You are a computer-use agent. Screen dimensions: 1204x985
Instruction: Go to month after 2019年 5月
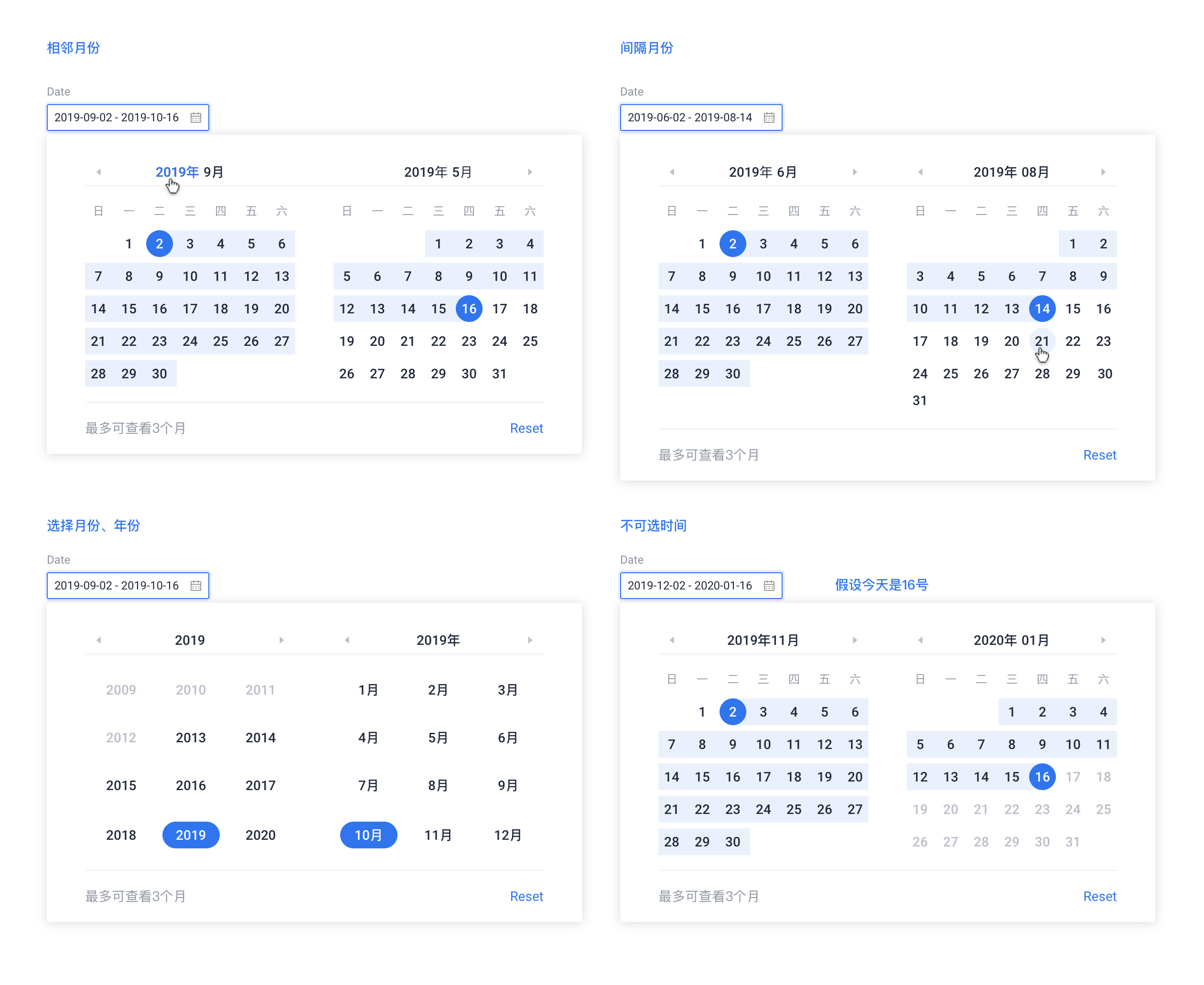click(x=529, y=172)
